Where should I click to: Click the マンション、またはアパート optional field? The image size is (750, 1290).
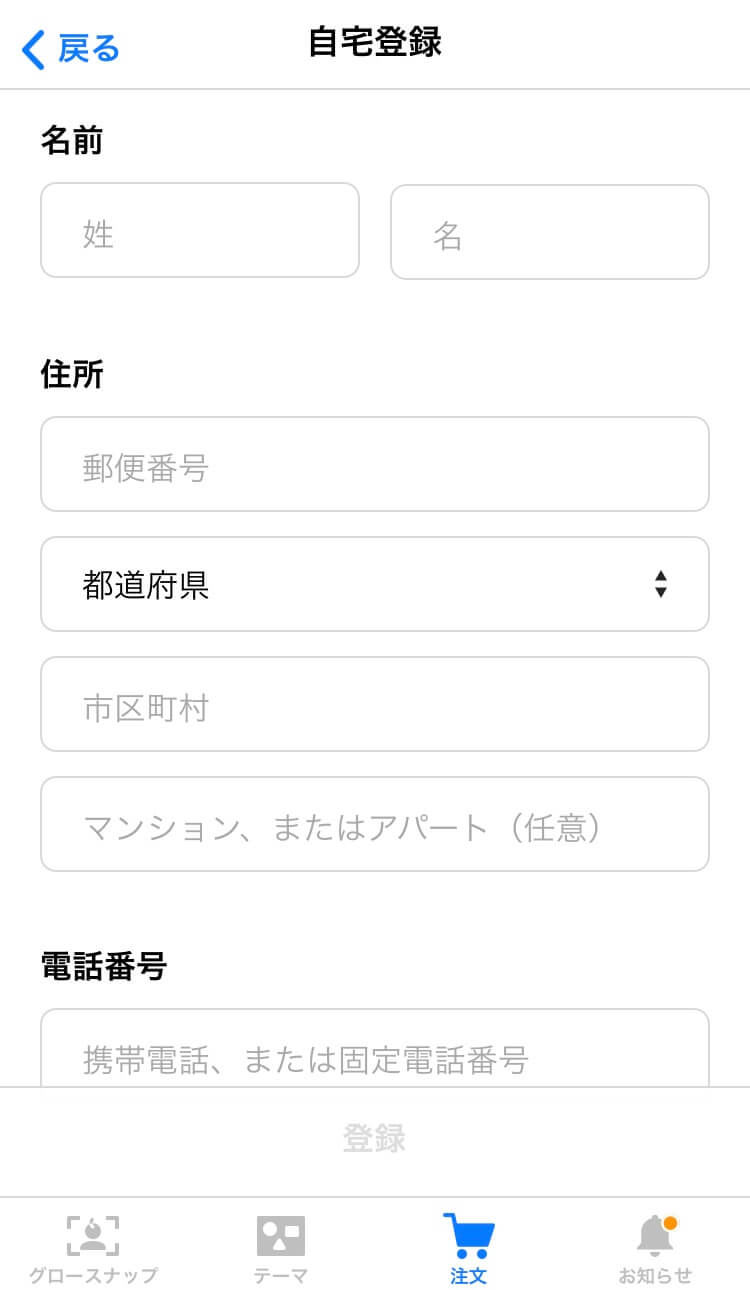pos(375,824)
